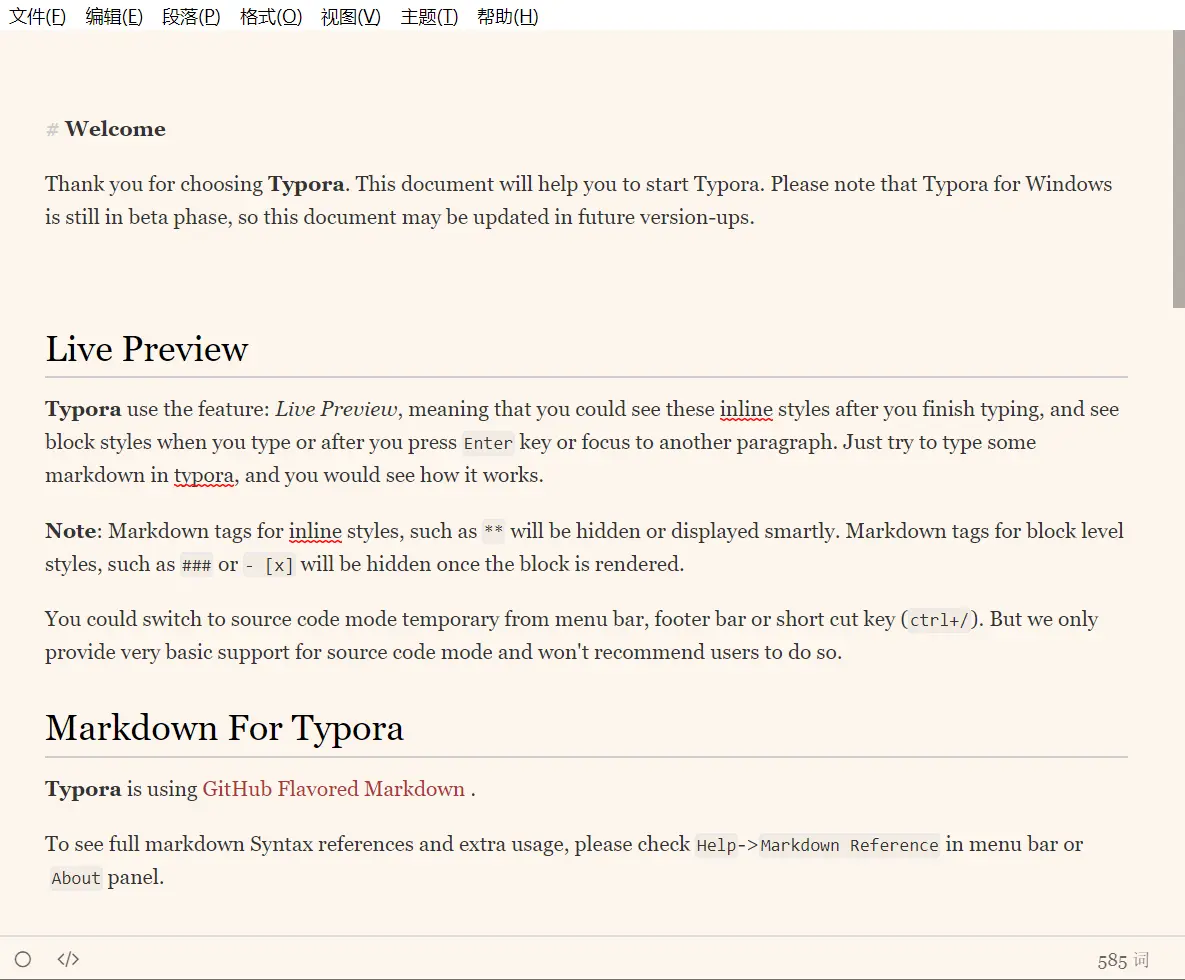
Task: Show the 585 词 word count details
Action: (x=1123, y=960)
